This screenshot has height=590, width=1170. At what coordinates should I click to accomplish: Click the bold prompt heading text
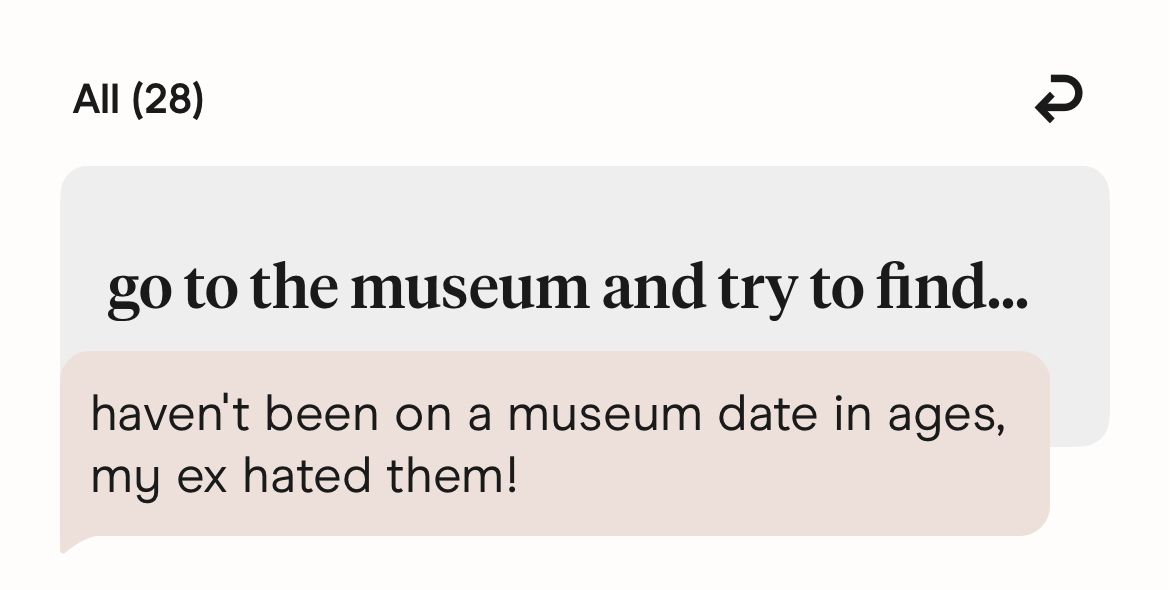pyautogui.click(x=567, y=289)
